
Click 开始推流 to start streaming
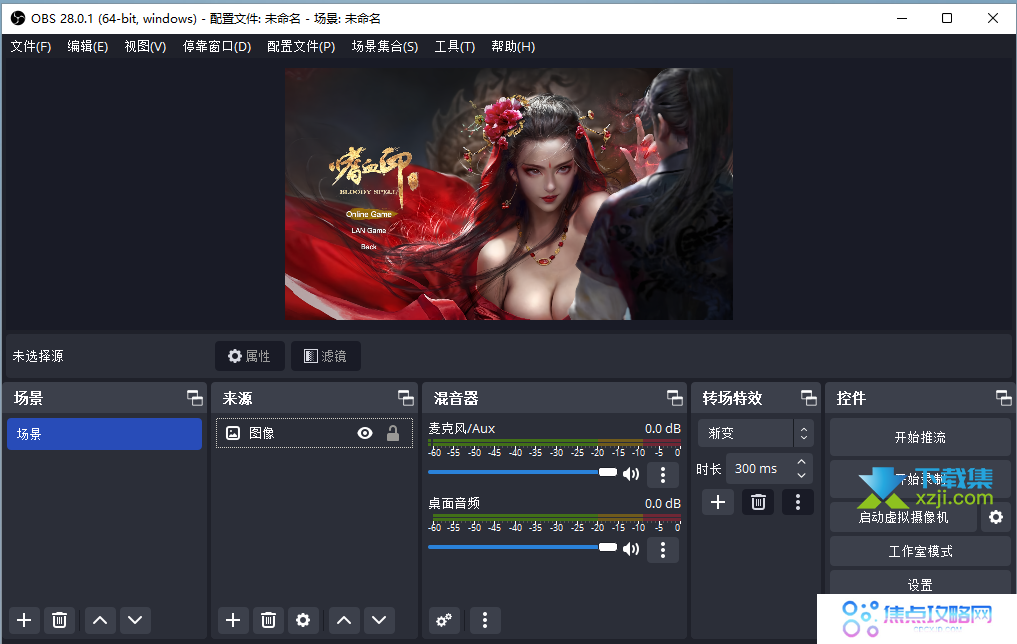coord(920,437)
